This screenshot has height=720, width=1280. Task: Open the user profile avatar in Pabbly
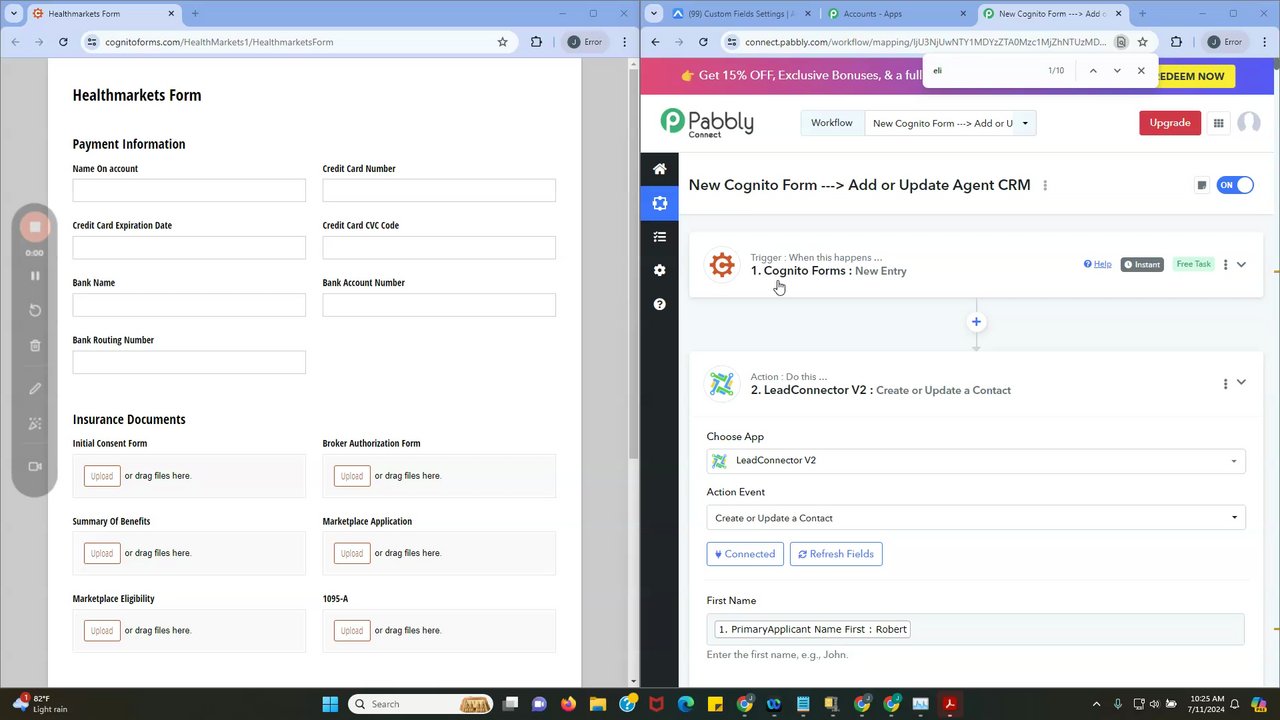point(1248,122)
